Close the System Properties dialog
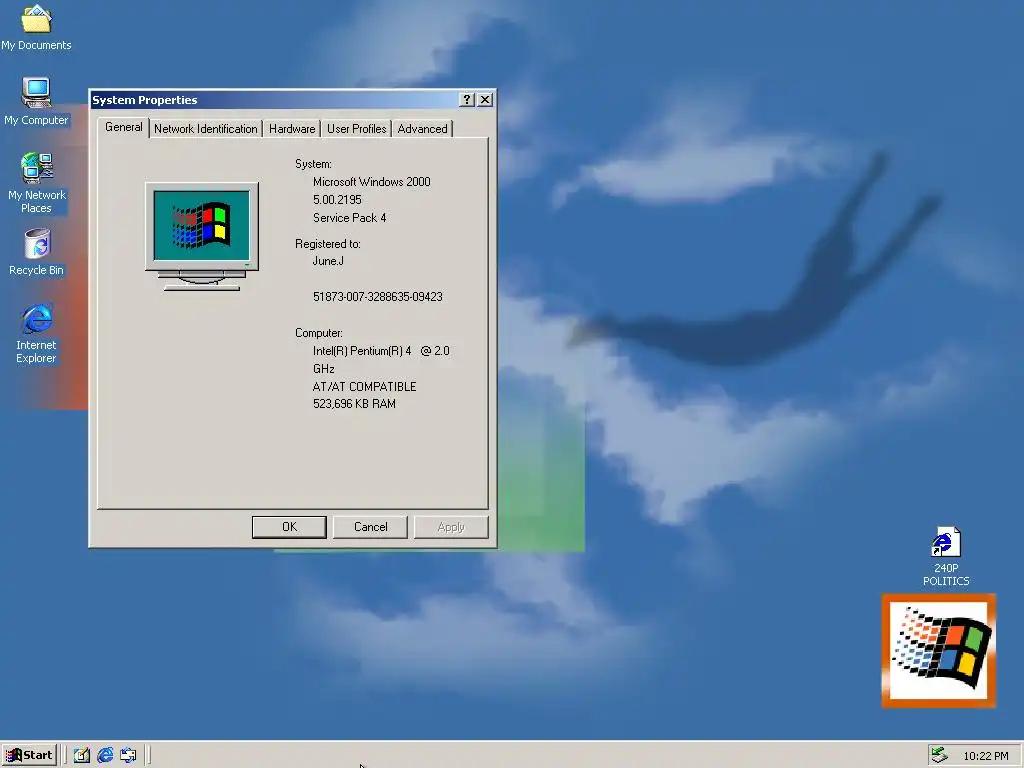This screenshot has width=1024, height=768. [485, 99]
